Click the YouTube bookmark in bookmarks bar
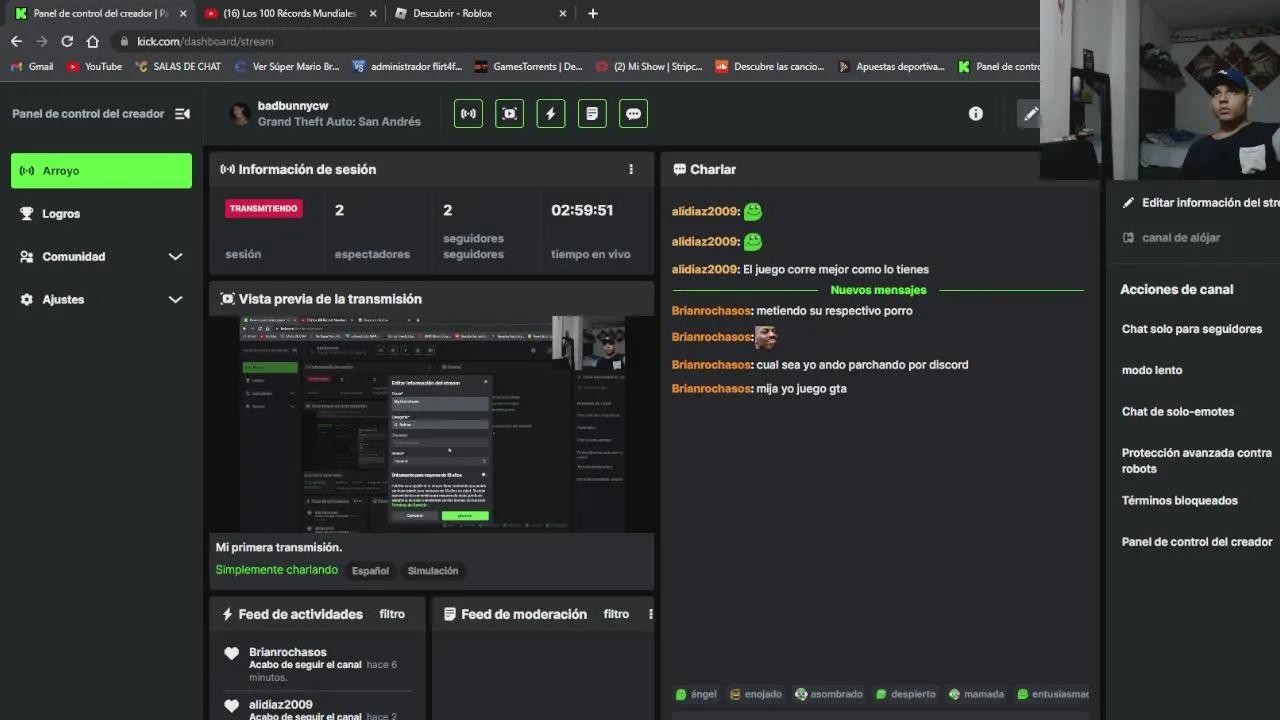The image size is (1280, 720). pos(94,67)
